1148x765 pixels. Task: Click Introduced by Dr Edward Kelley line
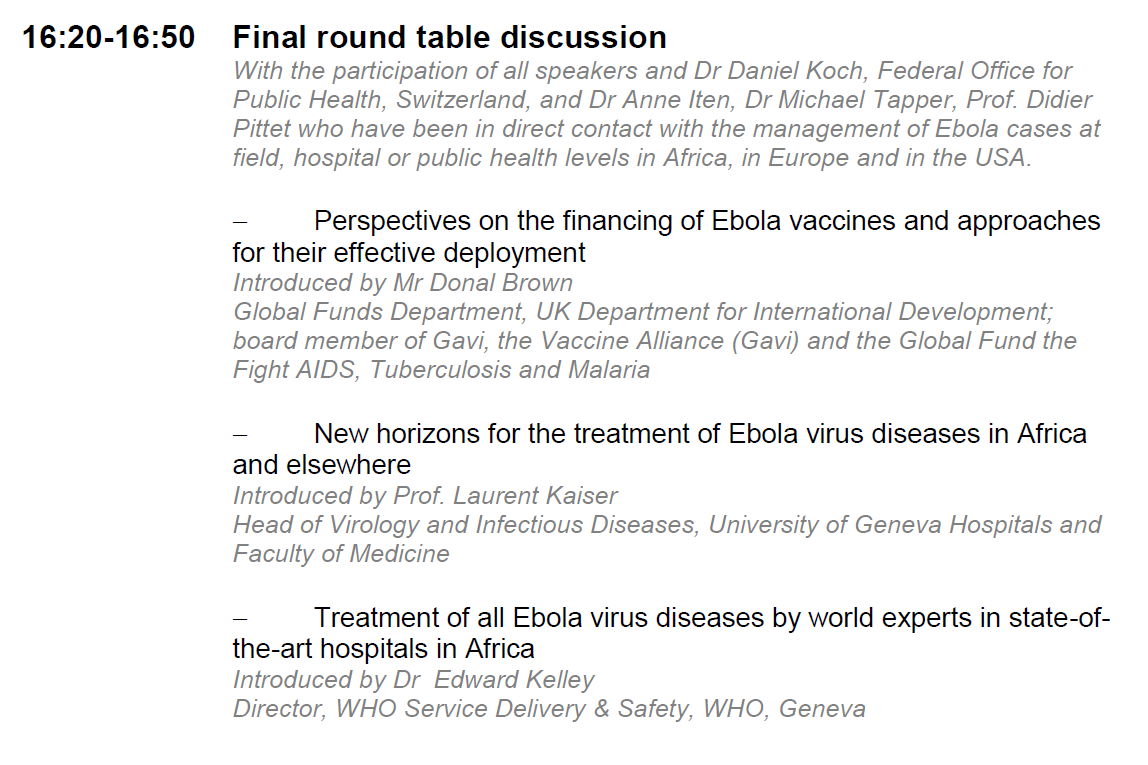[414, 680]
